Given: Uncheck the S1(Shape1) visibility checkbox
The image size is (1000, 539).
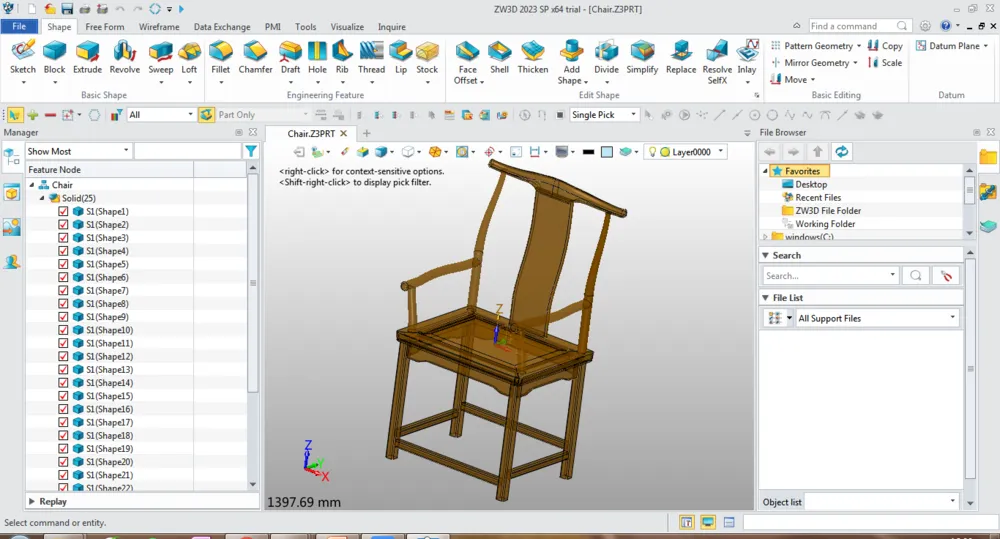Looking at the screenshot, I should click(63, 212).
